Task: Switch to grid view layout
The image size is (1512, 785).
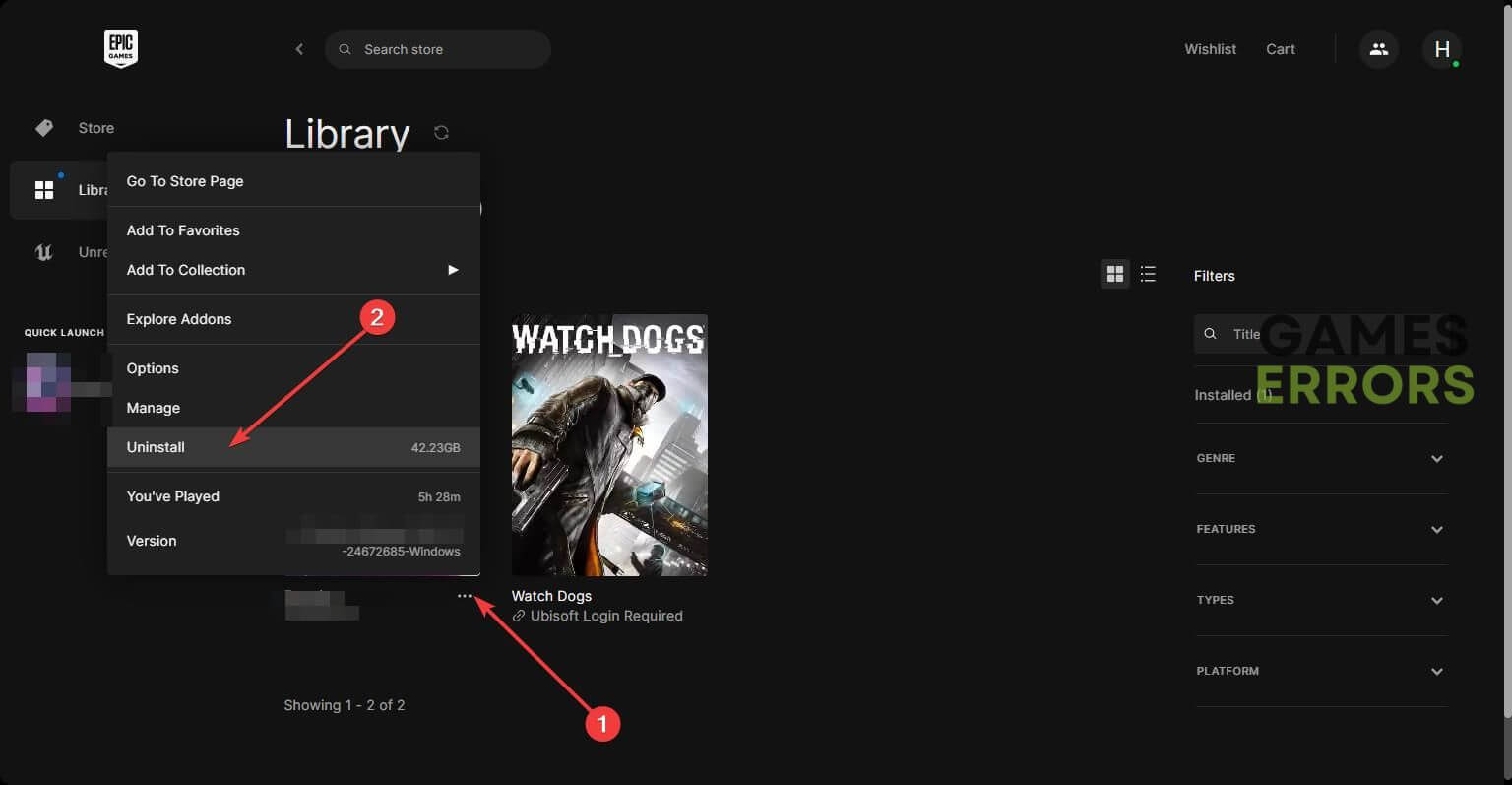Action: pos(1114,274)
